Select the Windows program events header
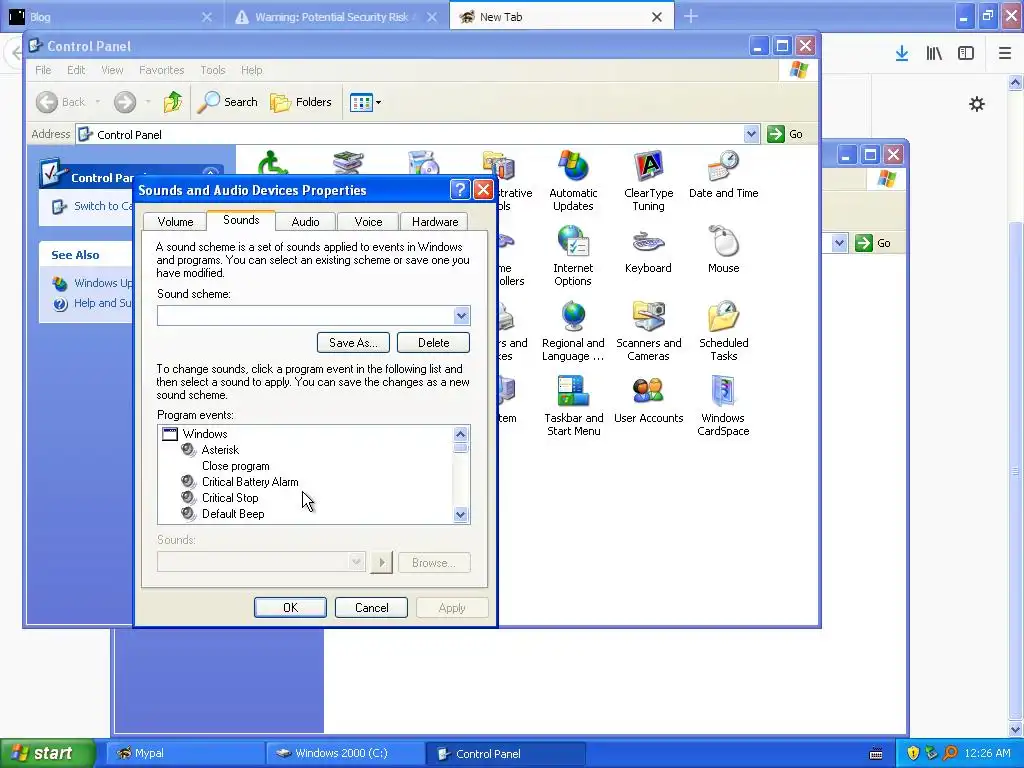 click(x=204, y=434)
